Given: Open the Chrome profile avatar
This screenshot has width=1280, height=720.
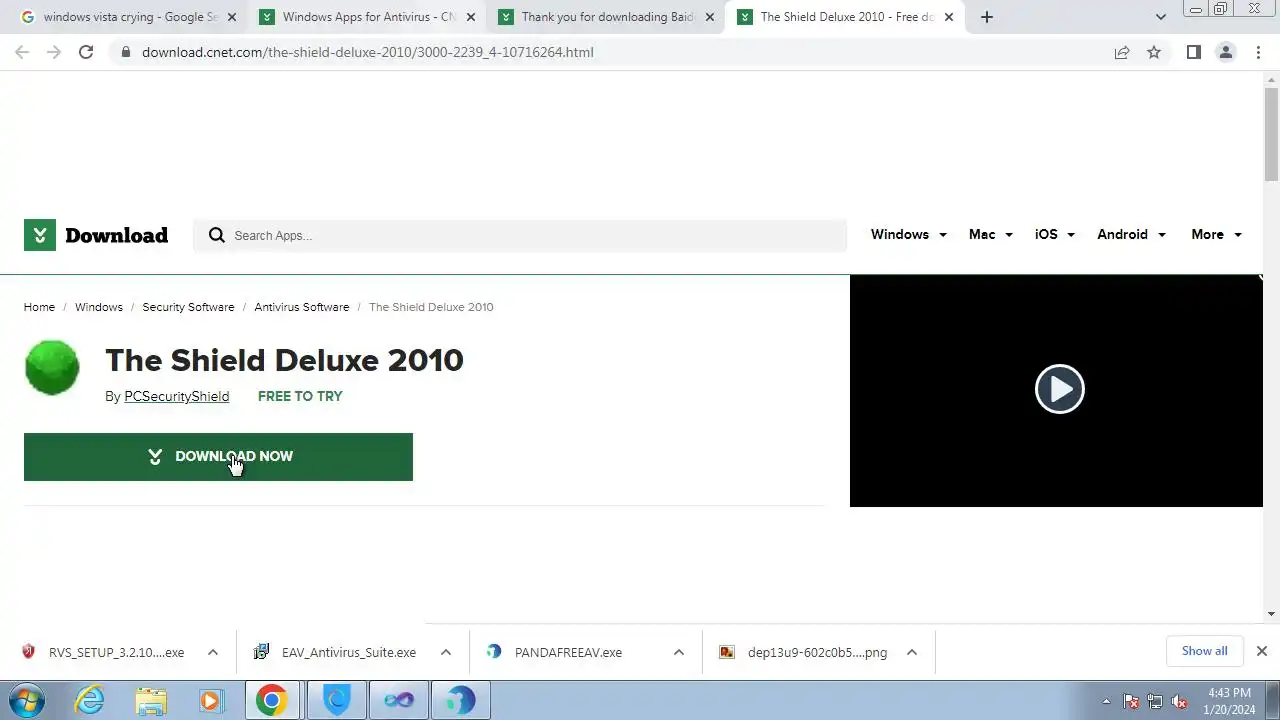Looking at the screenshot, I should [x=1226, y=52].
